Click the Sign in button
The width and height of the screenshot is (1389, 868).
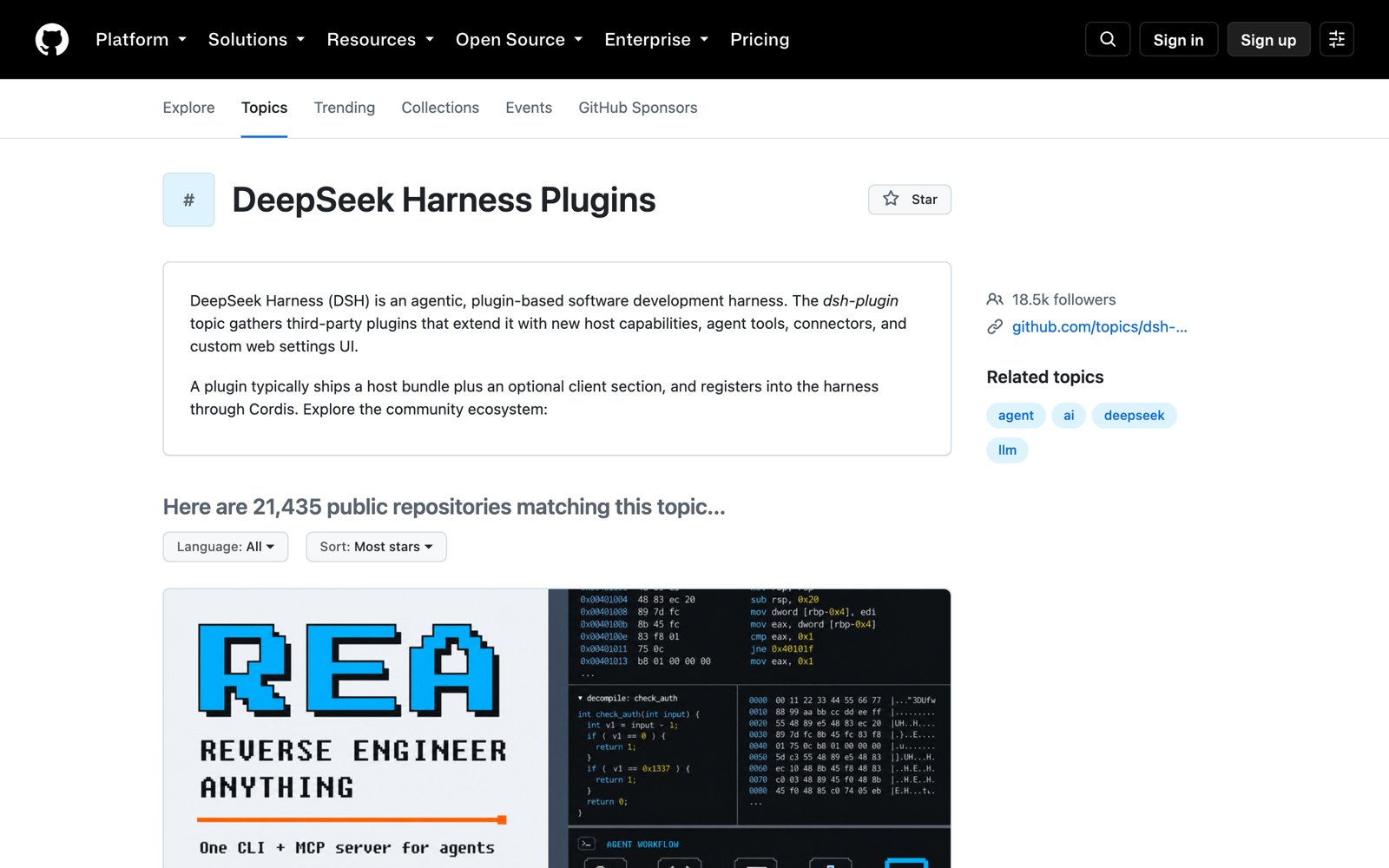[x=1178, y=40]
